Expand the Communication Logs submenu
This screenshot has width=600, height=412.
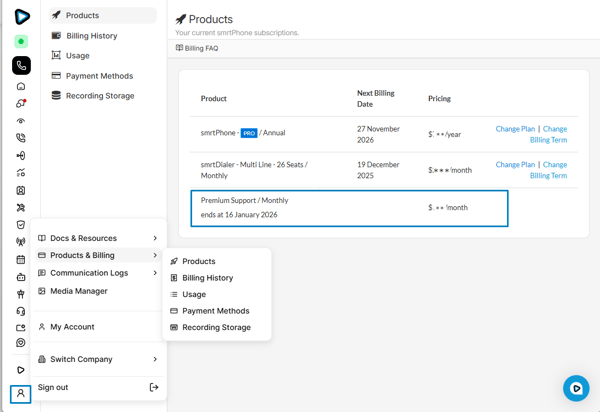98,273
